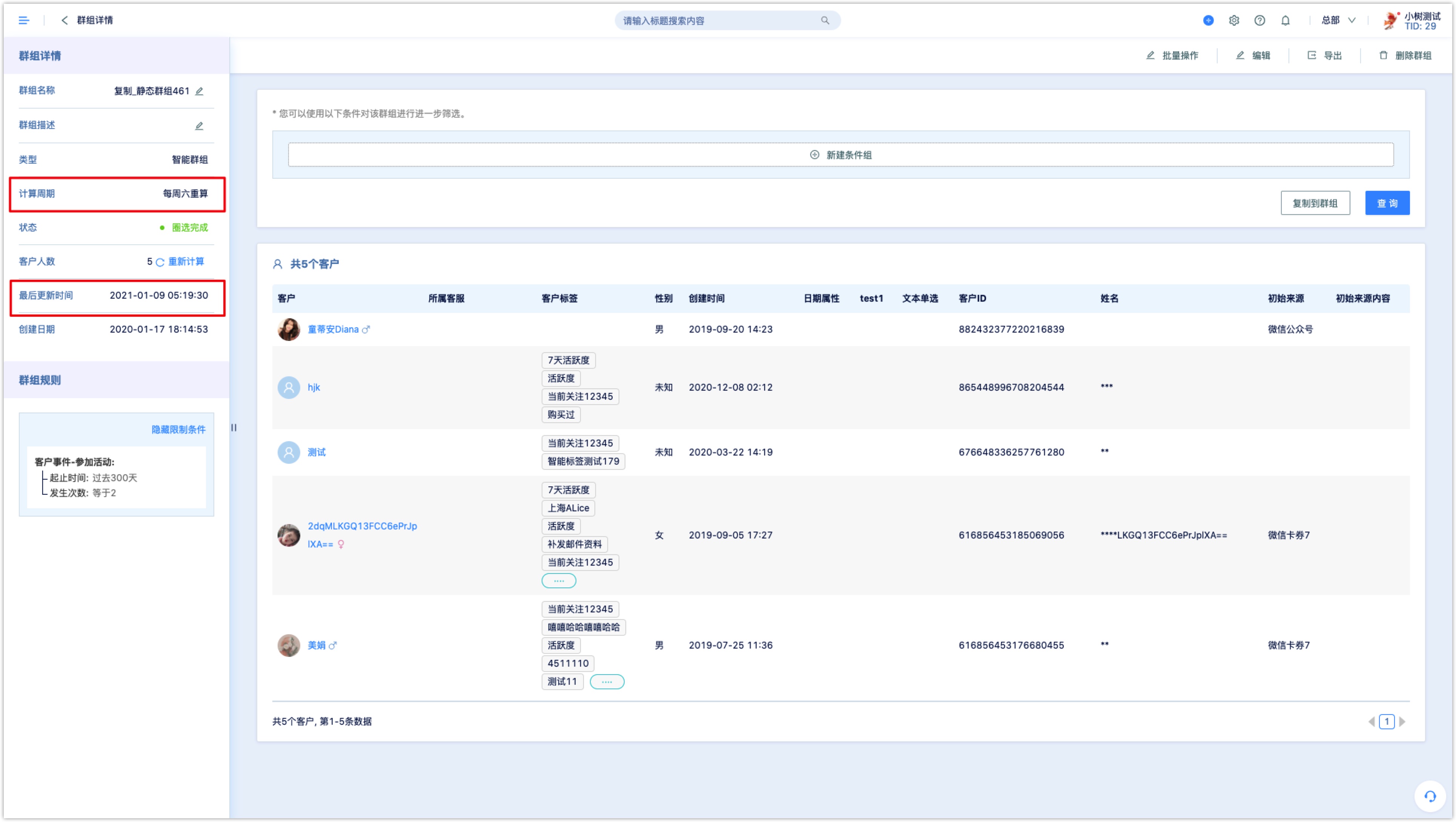This screenshot has width=1456, height=822.
Task: Open the 总部 dropdown
Action: pyautogui.click(x=1338, y=20)
